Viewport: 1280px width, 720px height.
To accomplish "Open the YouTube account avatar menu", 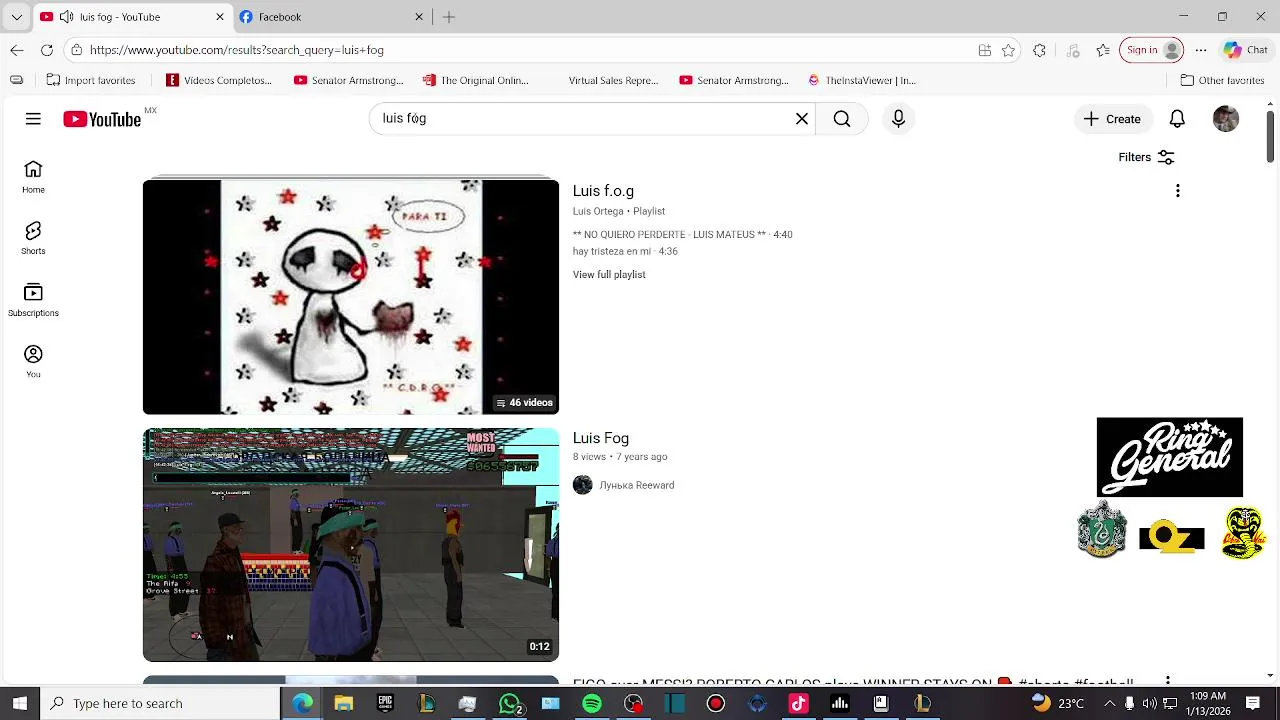I will [1225, 119].
